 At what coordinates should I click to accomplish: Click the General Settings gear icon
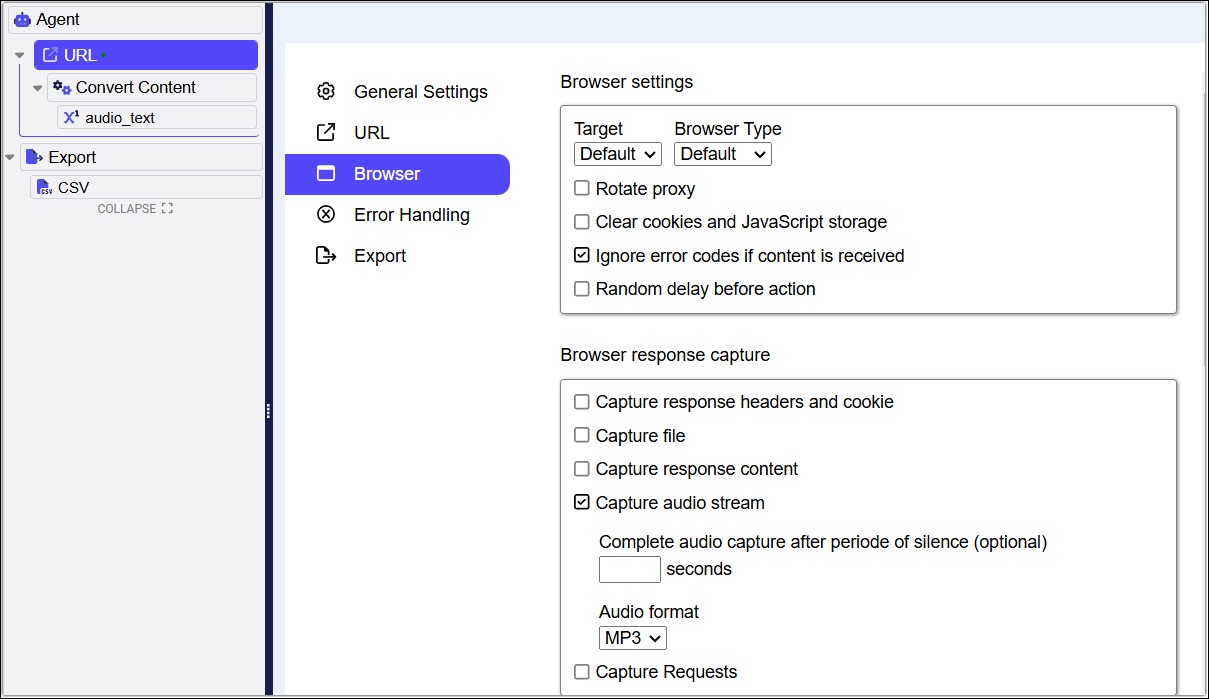click(326, 91)
